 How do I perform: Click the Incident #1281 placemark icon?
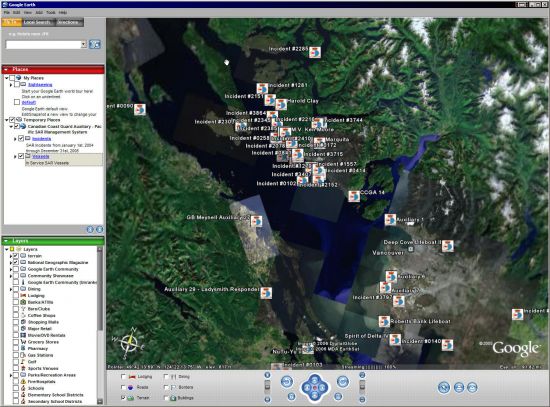(x=262, y=89)
